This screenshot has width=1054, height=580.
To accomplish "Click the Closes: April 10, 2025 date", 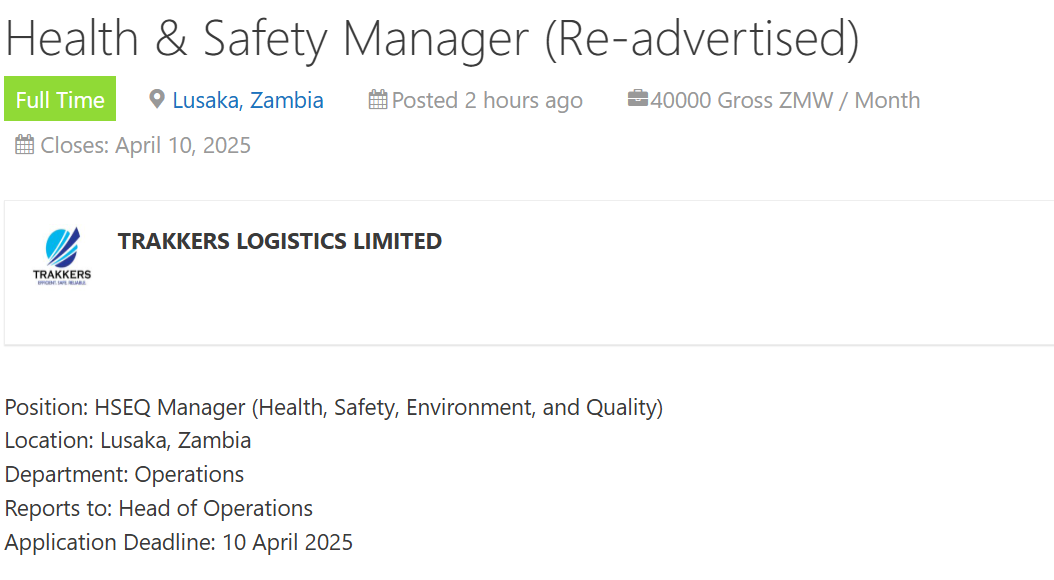I will click(145, 145).
